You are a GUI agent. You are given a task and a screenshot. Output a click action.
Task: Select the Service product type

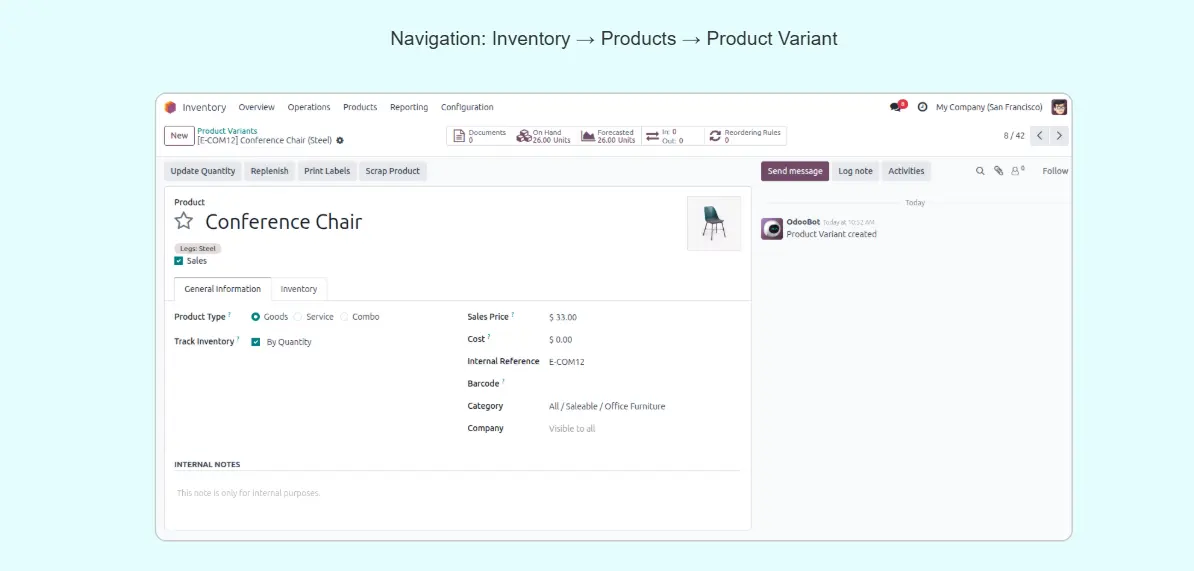pos(298,317)
